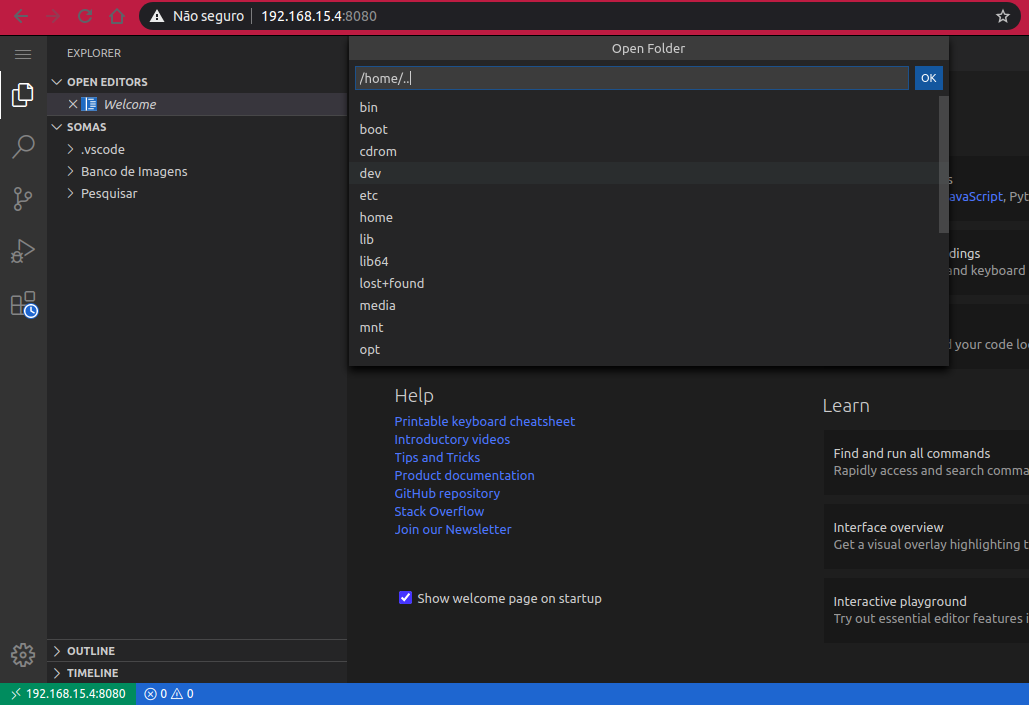Select the cdrom folder
Image resolution: width=1029 pixels, height=705 pixels.
(x=644, y=151)
